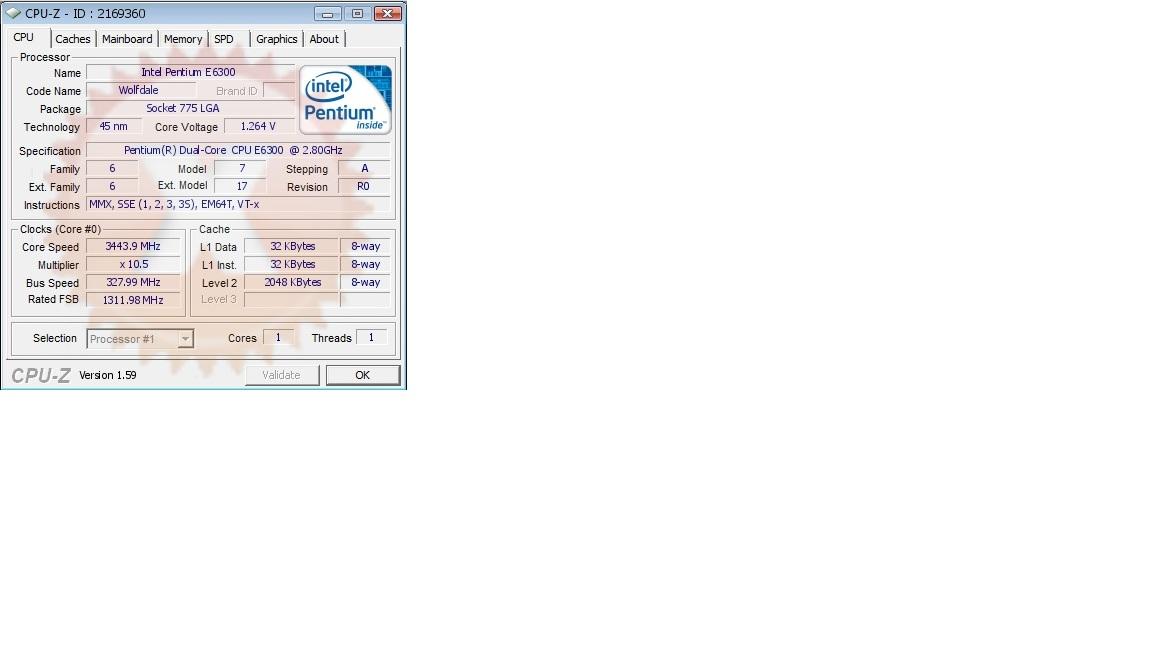
Task: Select the CPU tab
Action: pos(24,37)
